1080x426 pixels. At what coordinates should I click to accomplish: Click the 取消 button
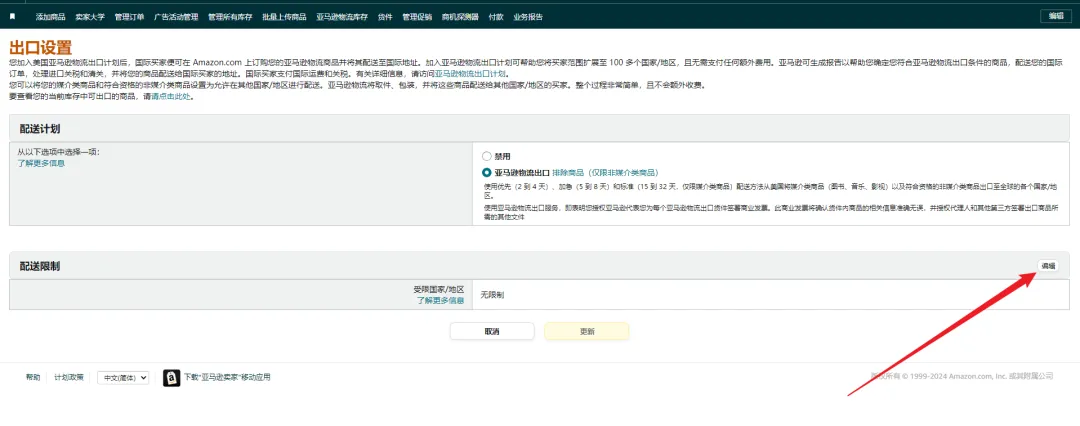pos(492,331)
